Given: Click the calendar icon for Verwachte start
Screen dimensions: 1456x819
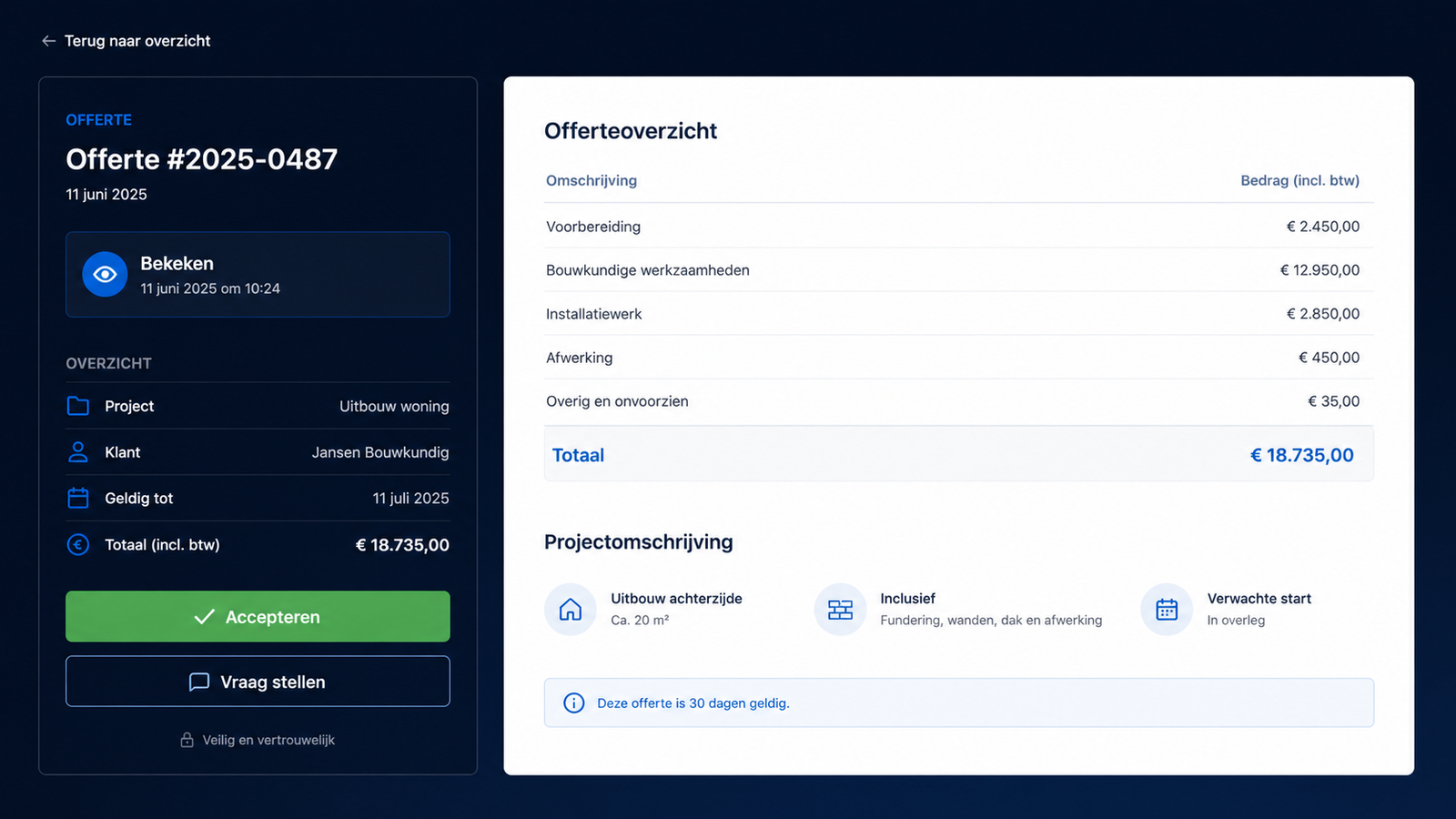Looking at the screenshot, I should (x=1167, y=609).
